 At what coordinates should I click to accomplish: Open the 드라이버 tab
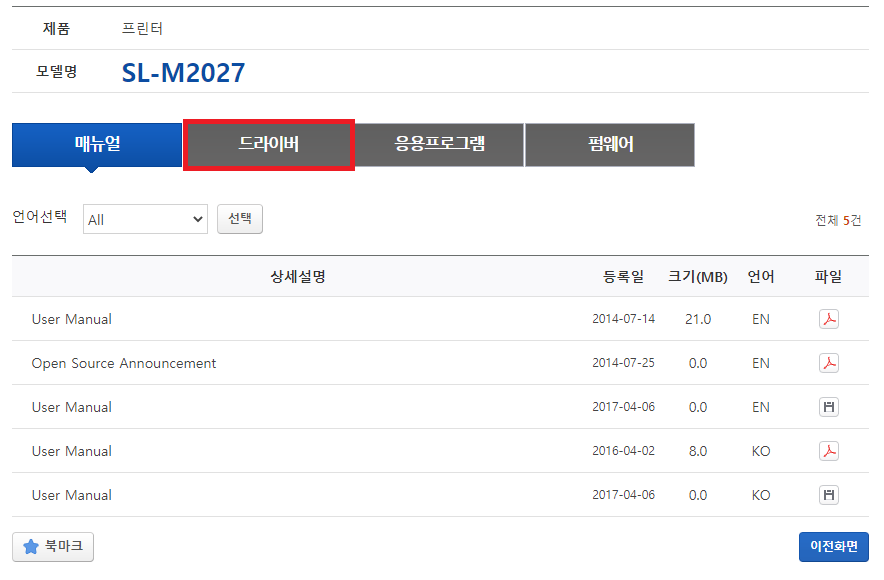269,145
